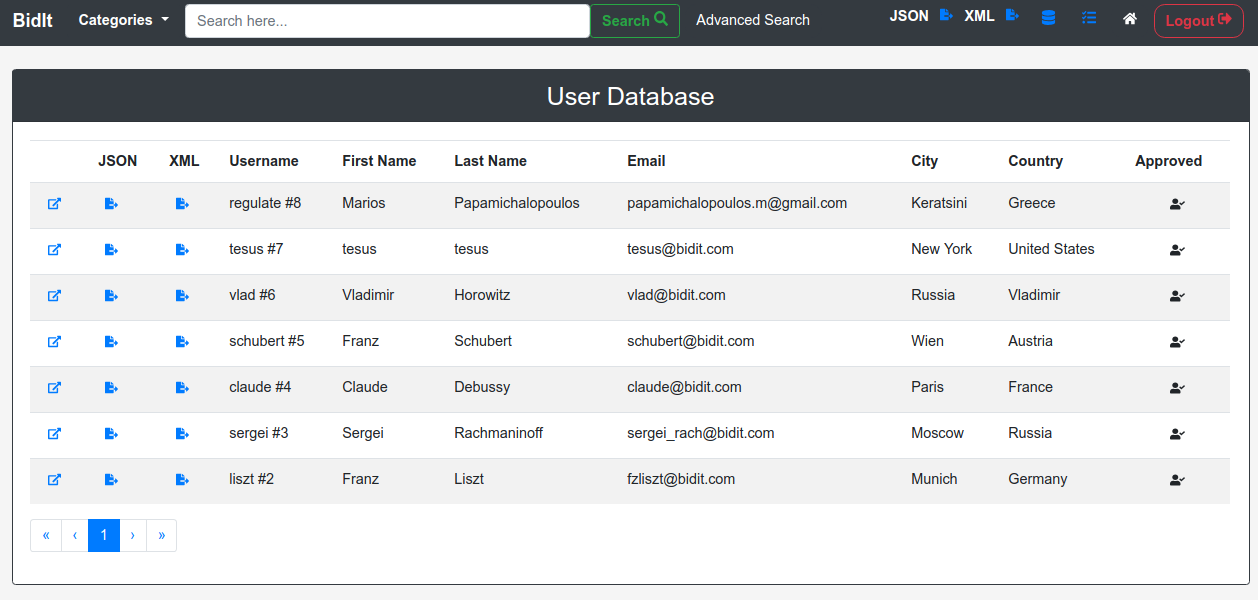Click country United States cell
Viewport: 1258px width, 600px height.
[x=1051, y=249]
